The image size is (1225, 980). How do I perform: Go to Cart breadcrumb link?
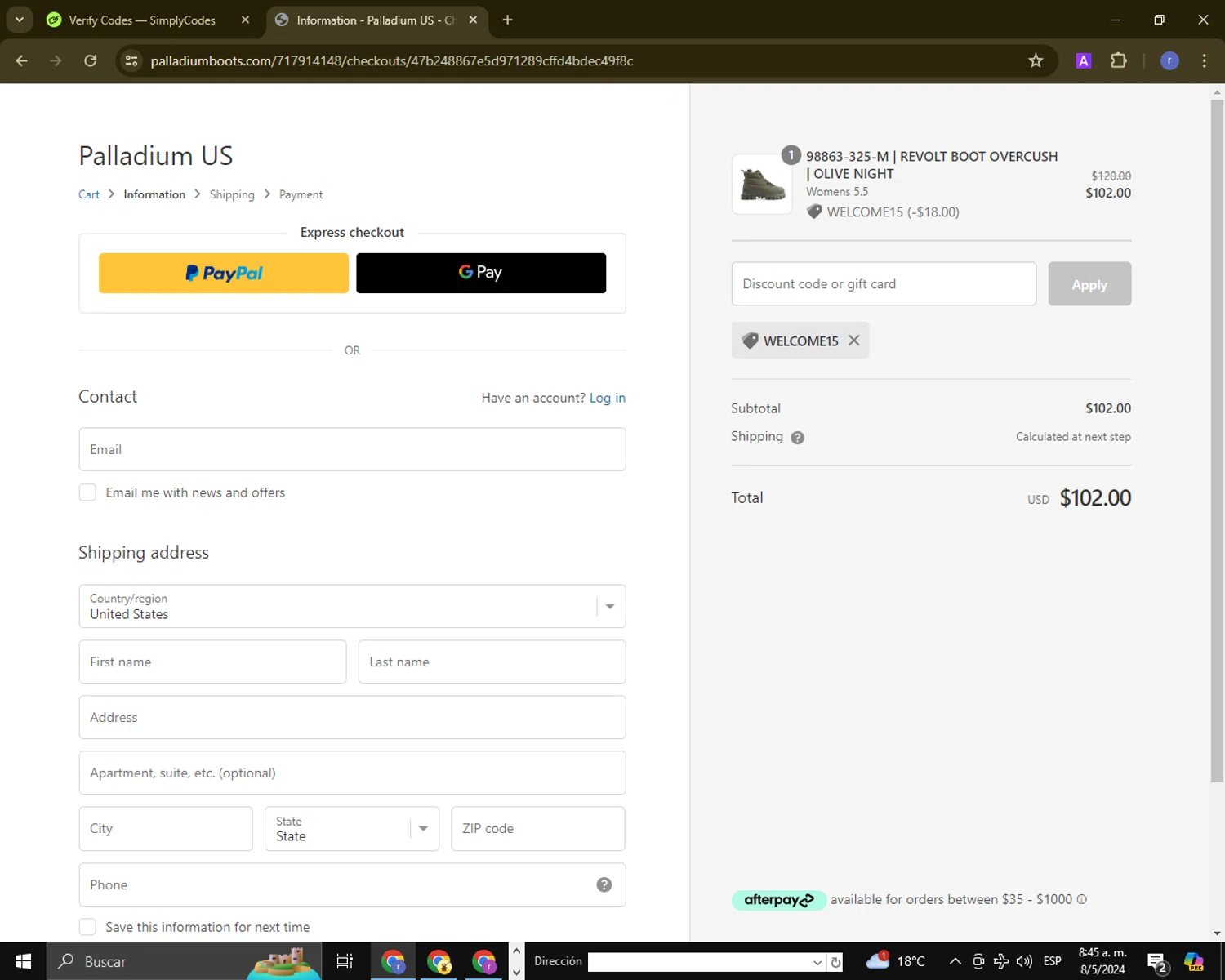pyautogui.click(x=89, y=194)
